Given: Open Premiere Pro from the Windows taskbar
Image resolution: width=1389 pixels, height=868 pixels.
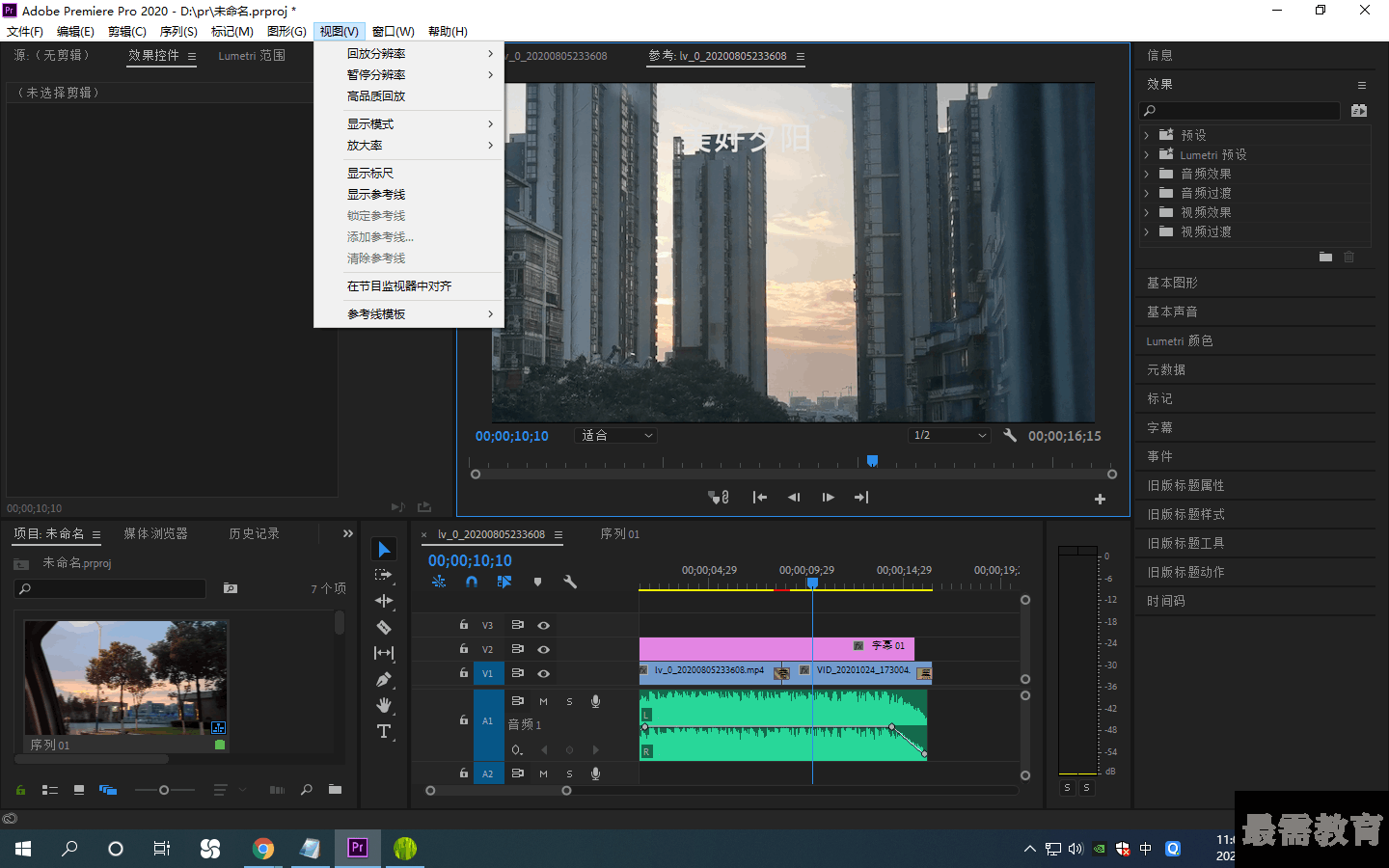Looking at the screenshot, I should pos(358,848).
